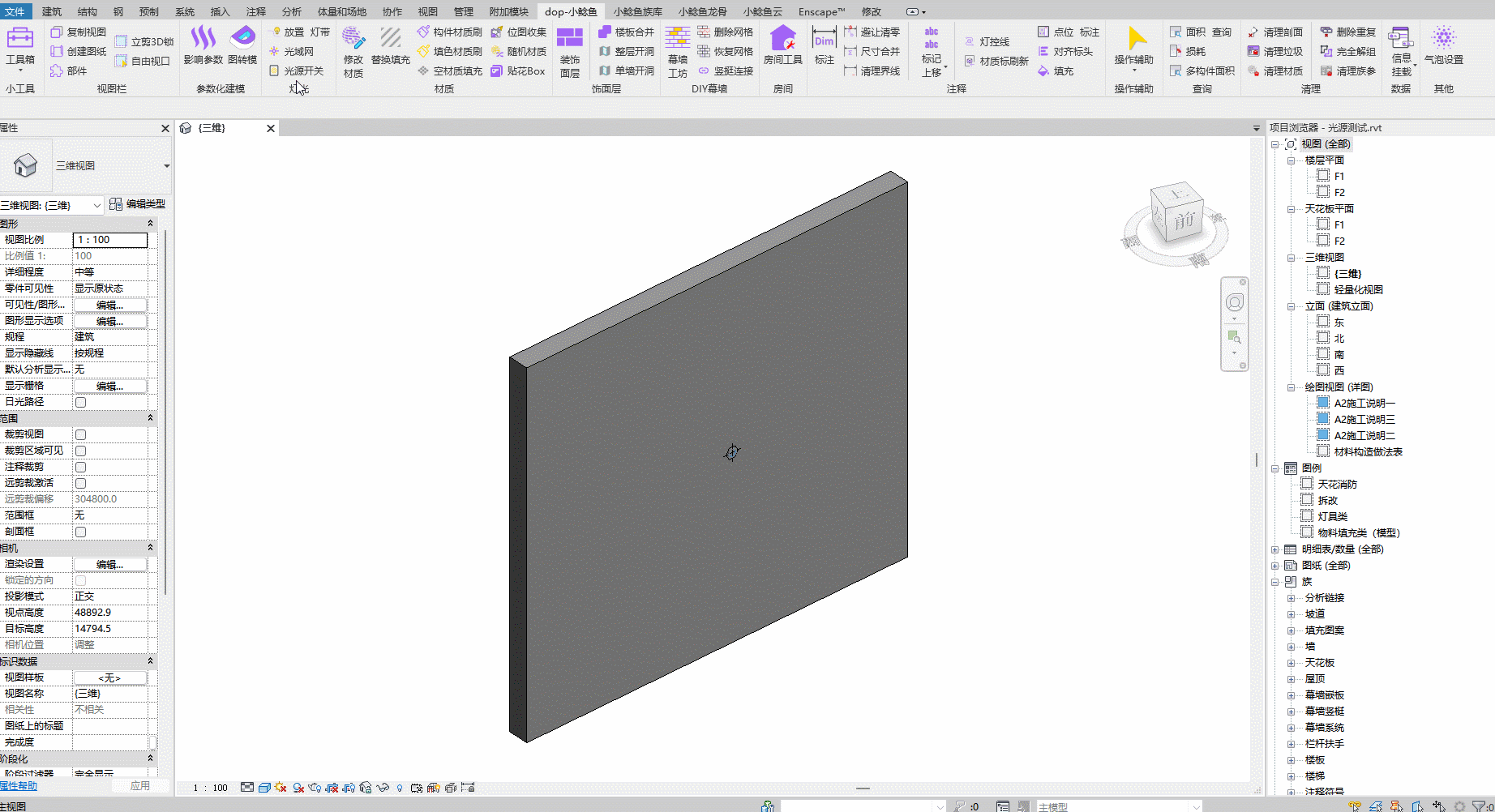Select the 光域网 light tool
Viewport: 1495px width, 812px height.
(291, 51)
